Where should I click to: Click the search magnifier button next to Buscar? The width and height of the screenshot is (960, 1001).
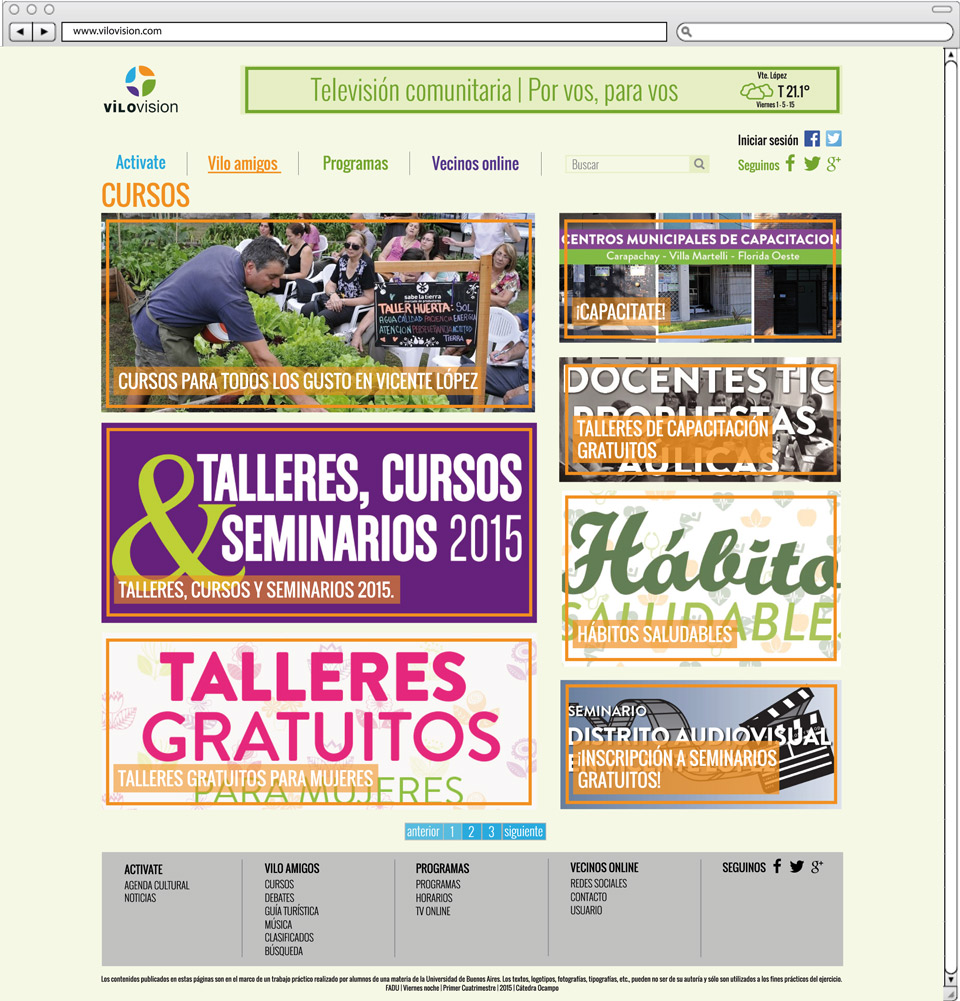click(699, 164)
